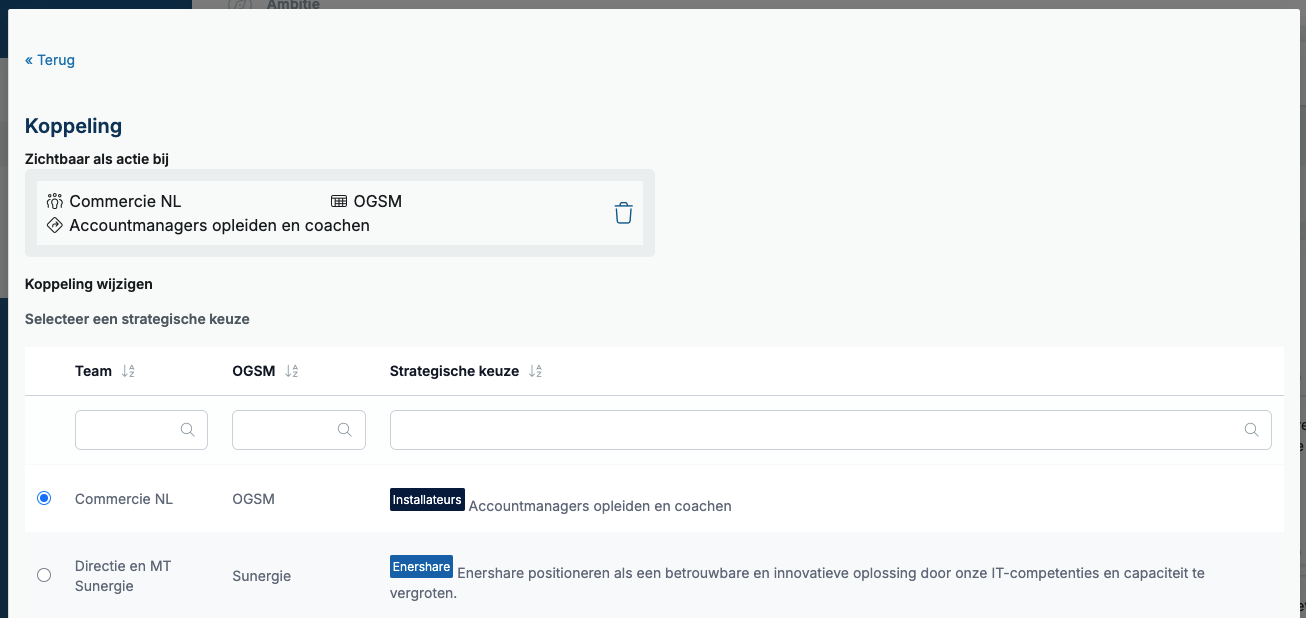
Task: Click the « Terug link
Action: (x=49, y=59)
